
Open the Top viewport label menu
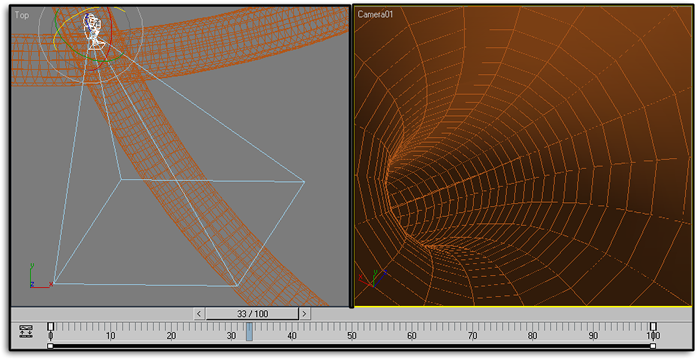[x=21, y=15]
